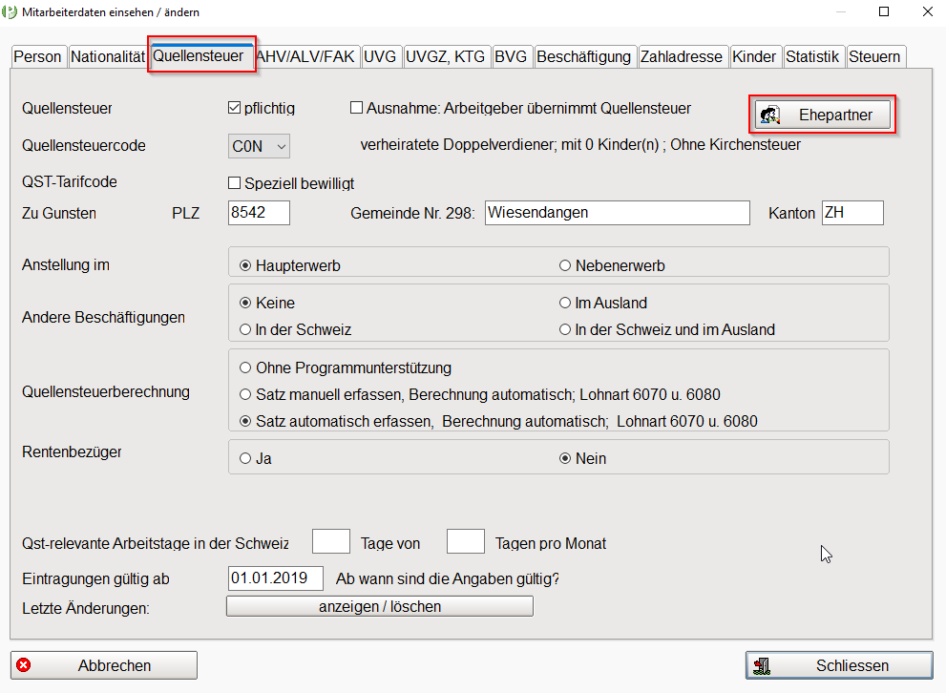Click the green app icon in title bar
Image resolution: width=946 pixels, height=693 pixels.
point(9,12)
